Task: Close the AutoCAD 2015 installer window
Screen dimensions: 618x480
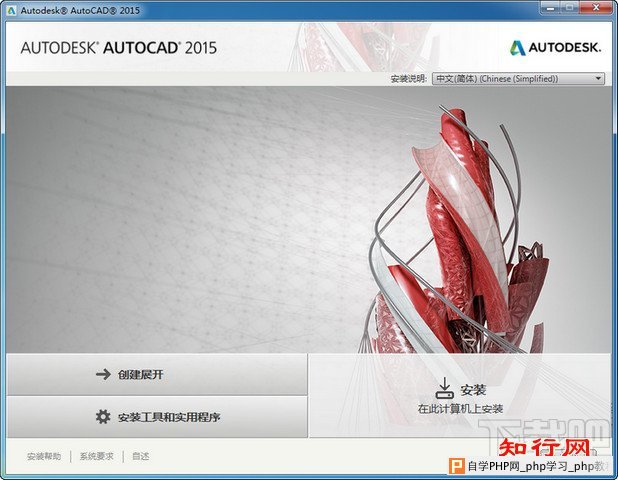Action: tap(596, 7)
